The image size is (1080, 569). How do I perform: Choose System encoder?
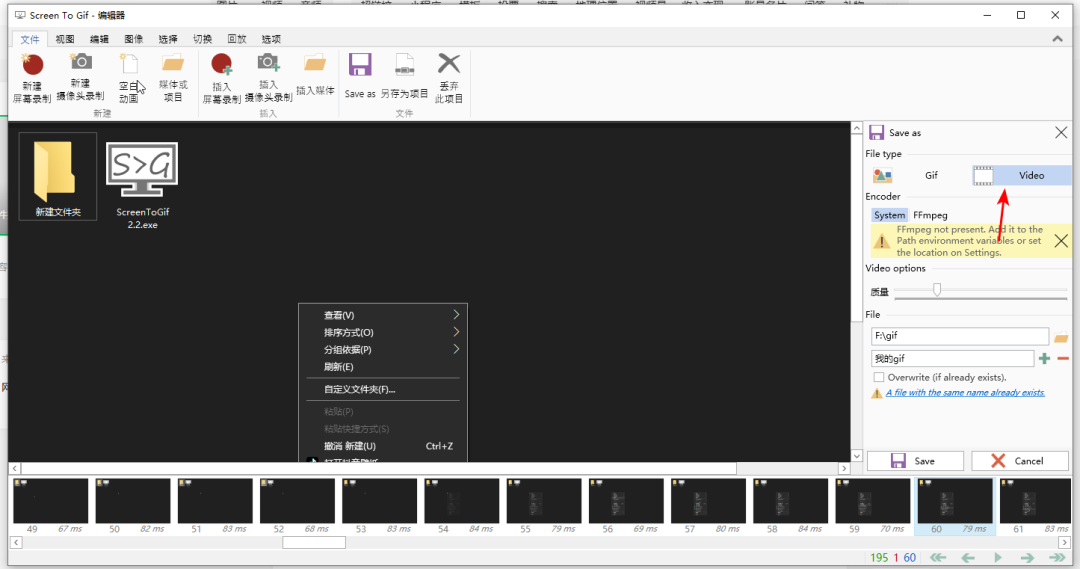pyautogui.click(x=889, y=215)
